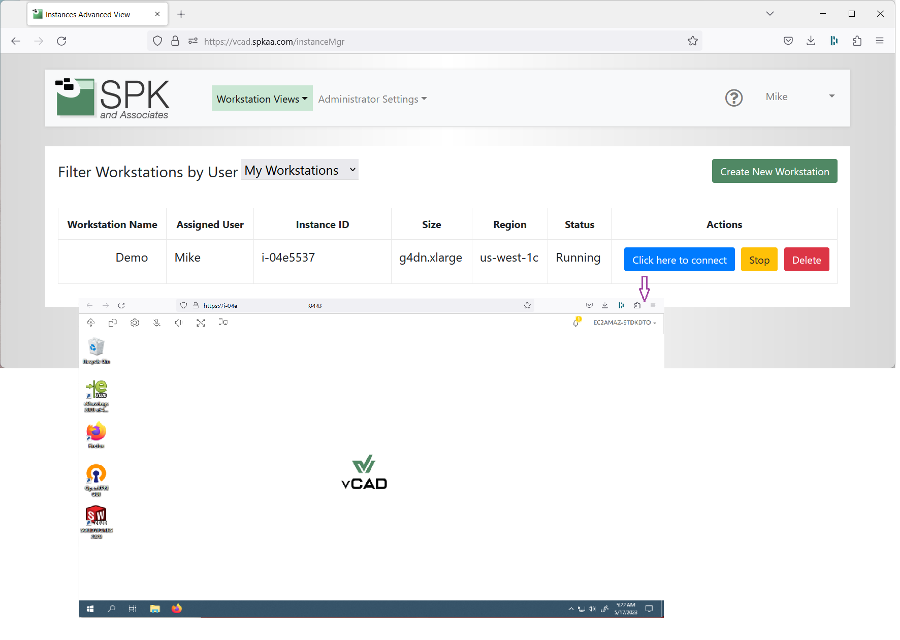
Task: Open the SOLIDWORKS desktop shortcut
Action: point(96,521)
